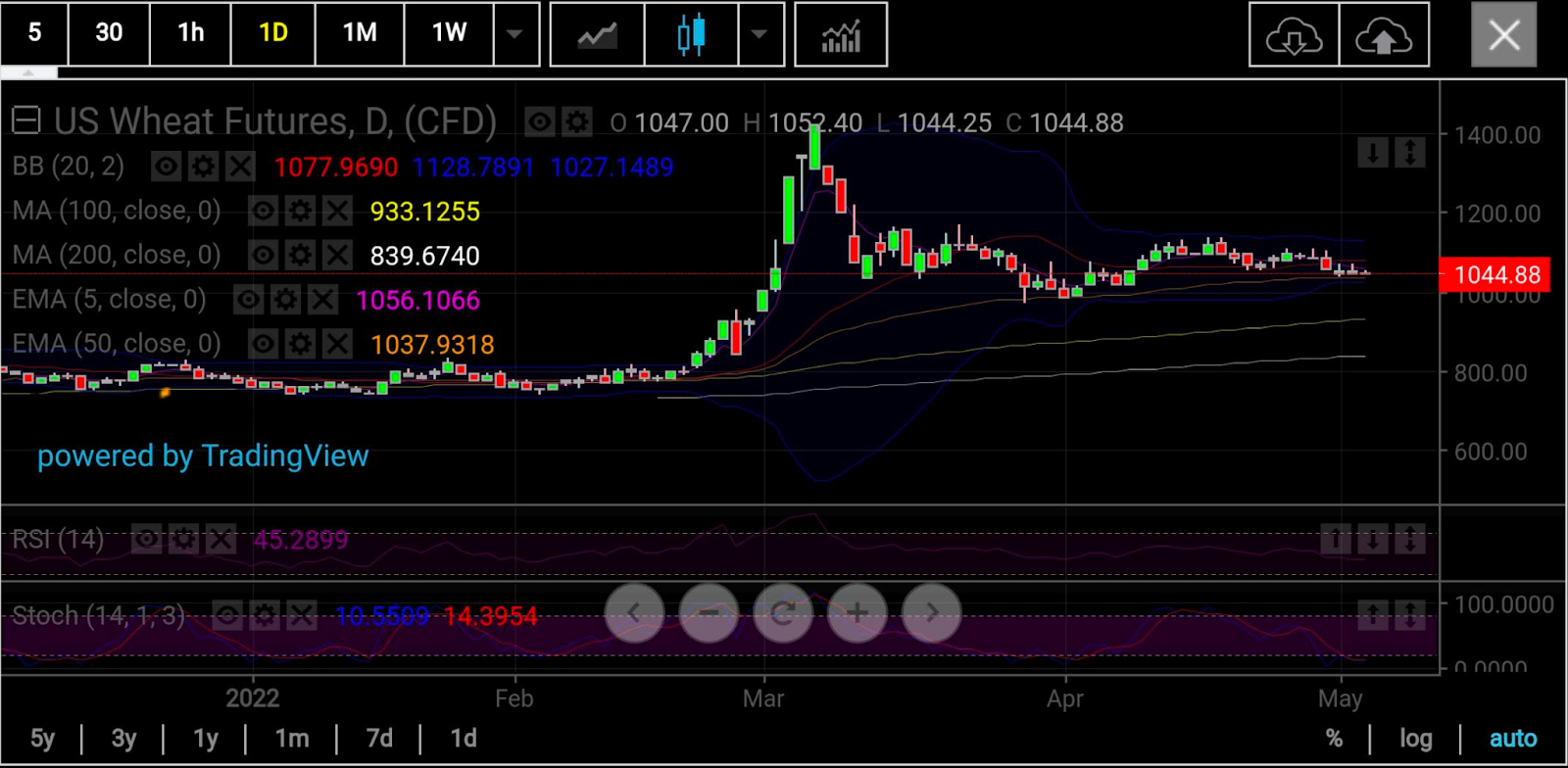This screenshot has width=1568, height=768.
Task: Toggle log scale mode
Action: 1415,739
